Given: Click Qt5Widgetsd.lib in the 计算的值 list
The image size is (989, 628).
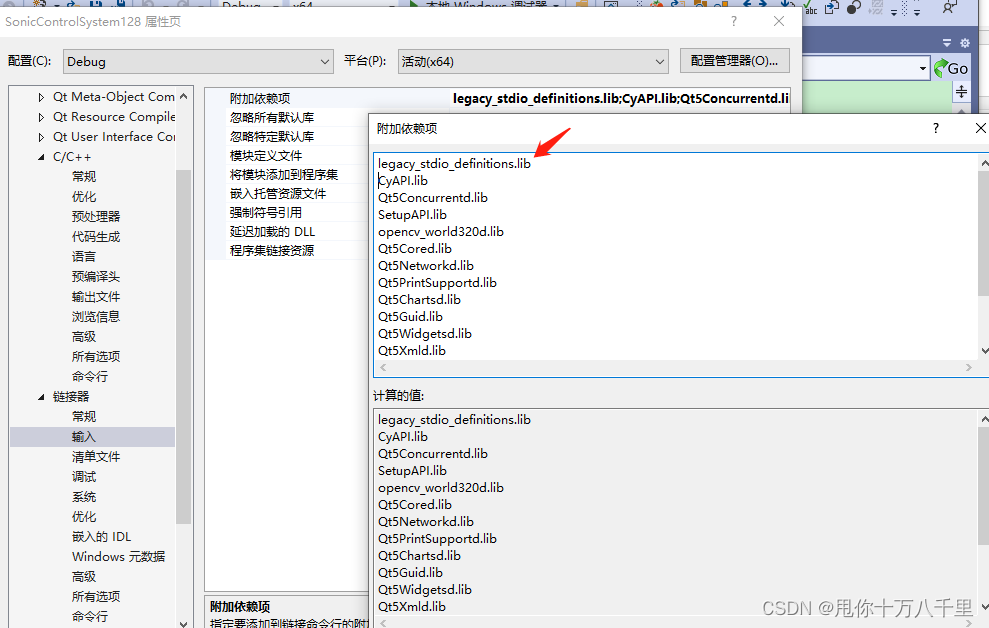Looking at the screenshot, I should coord(425,590).
